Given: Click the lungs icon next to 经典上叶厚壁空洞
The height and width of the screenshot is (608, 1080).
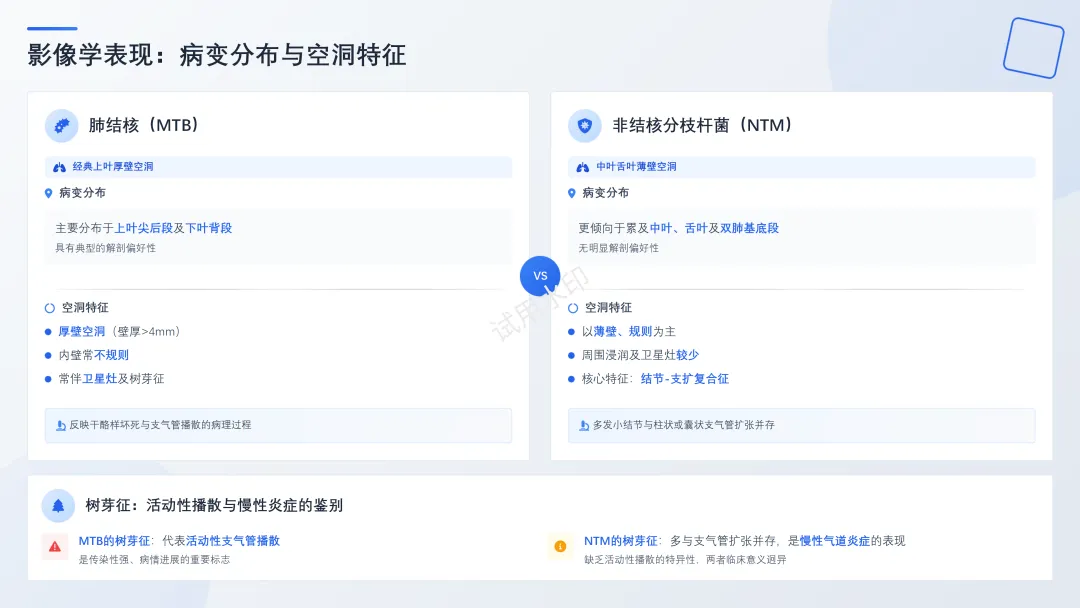Looking at the screenshot, I should (59, 167).
